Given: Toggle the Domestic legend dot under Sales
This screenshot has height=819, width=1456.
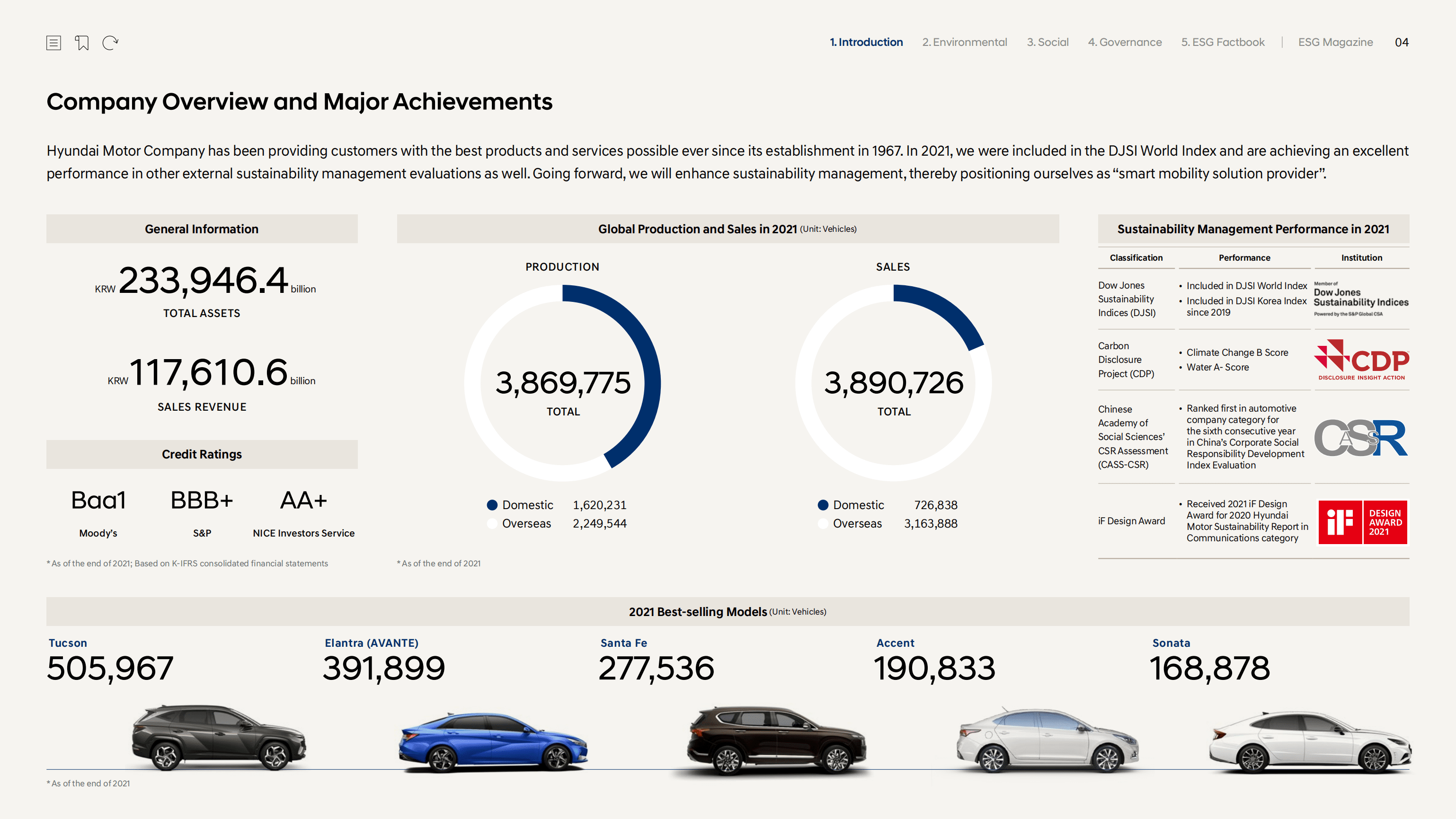Looking at the screenshot, I should coord(823,505).
